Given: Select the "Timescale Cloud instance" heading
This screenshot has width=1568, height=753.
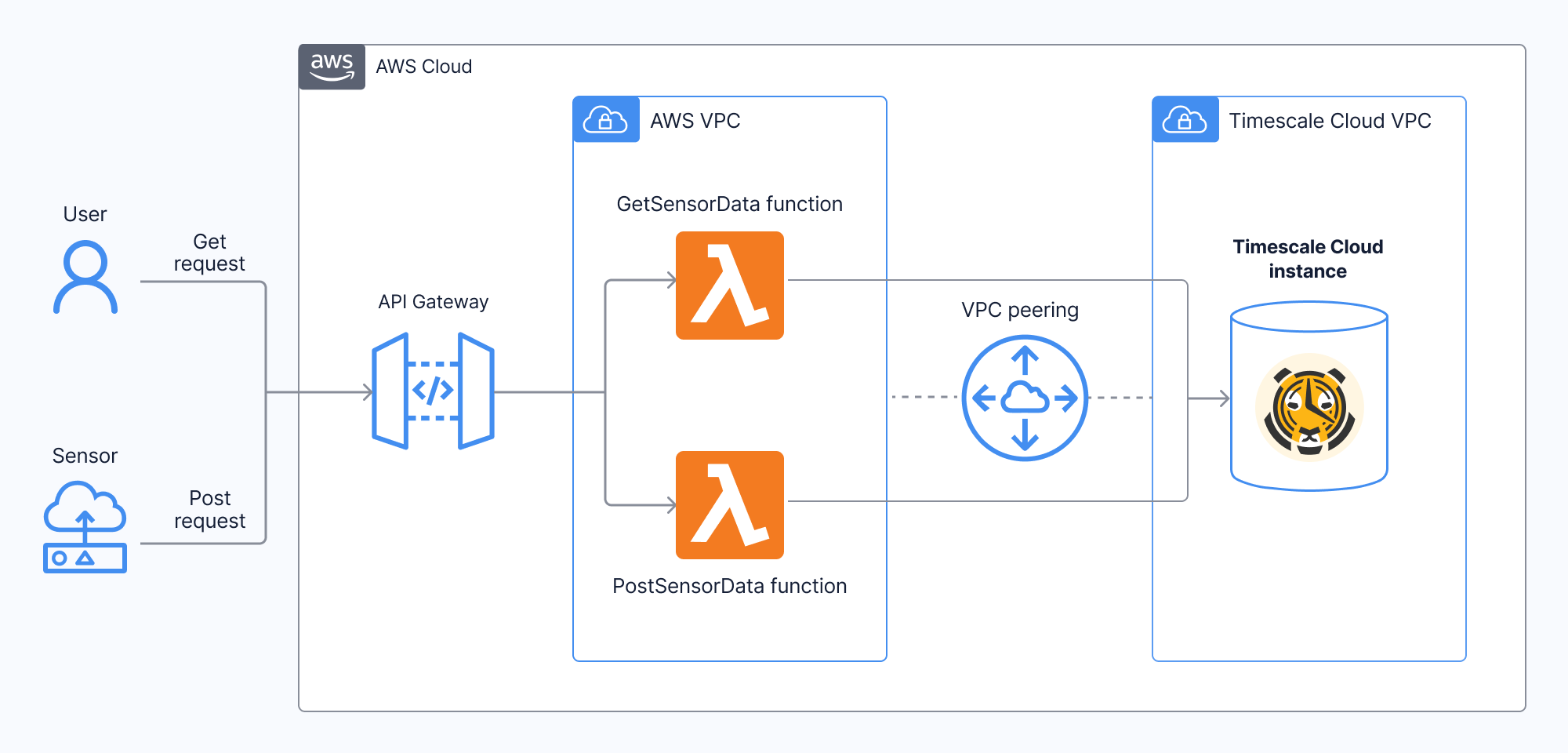Looking at the screenshot, I should [x=1308, y=259].
